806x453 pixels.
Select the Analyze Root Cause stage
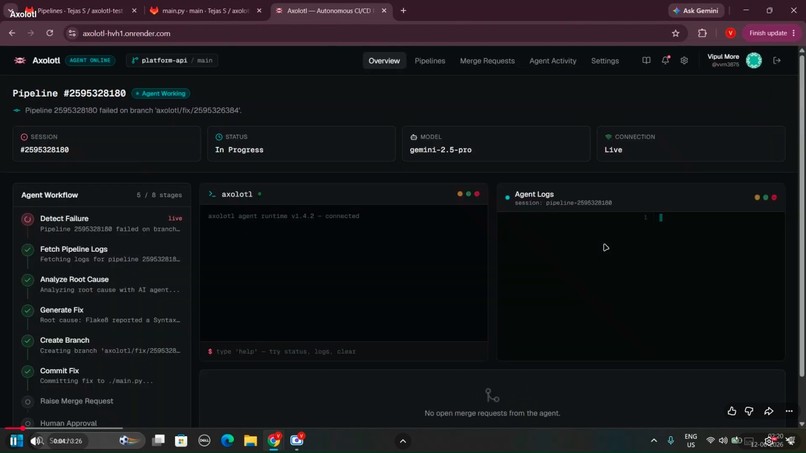coord(102,284)
